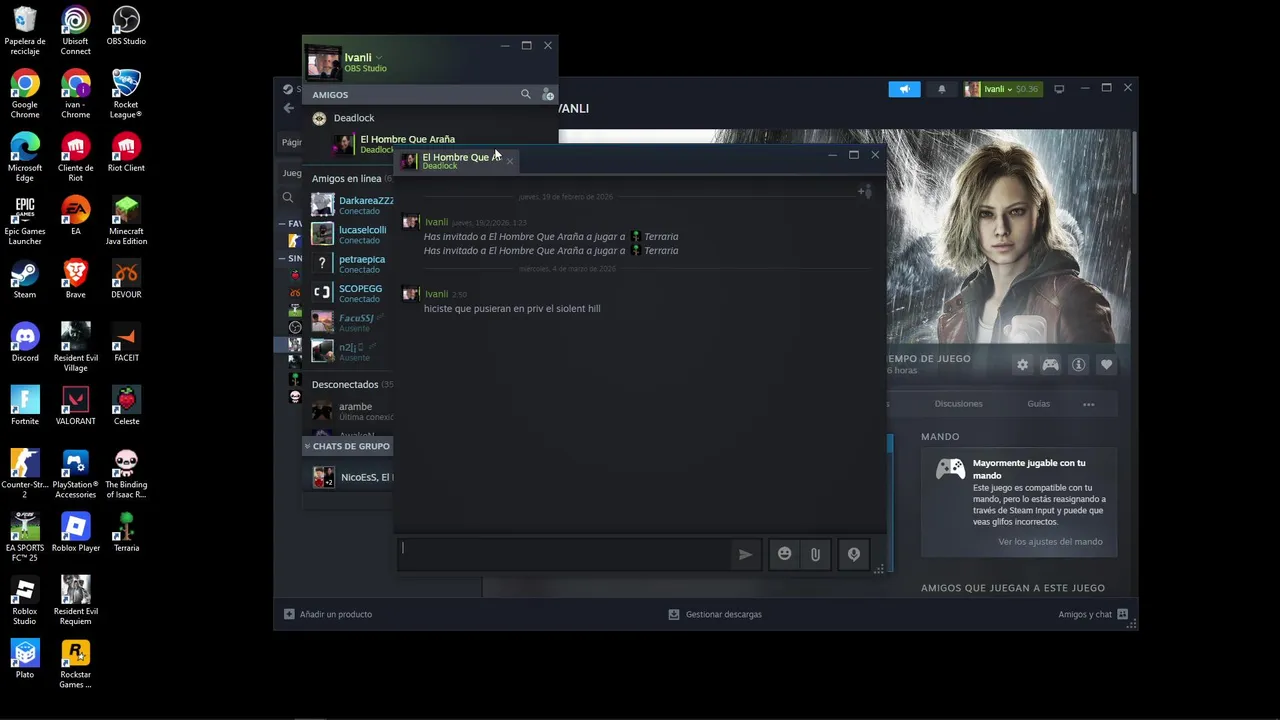
Task: Open Rockstar Games launcher icon
Action: [x=75, y=664]
